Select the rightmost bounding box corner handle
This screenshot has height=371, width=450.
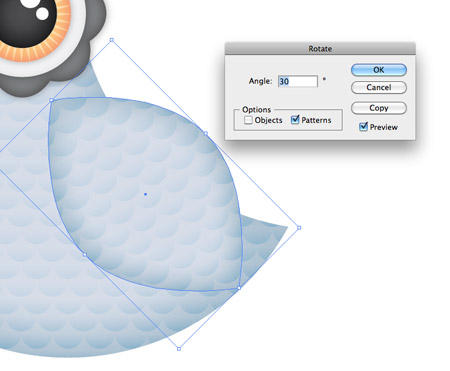299,228
